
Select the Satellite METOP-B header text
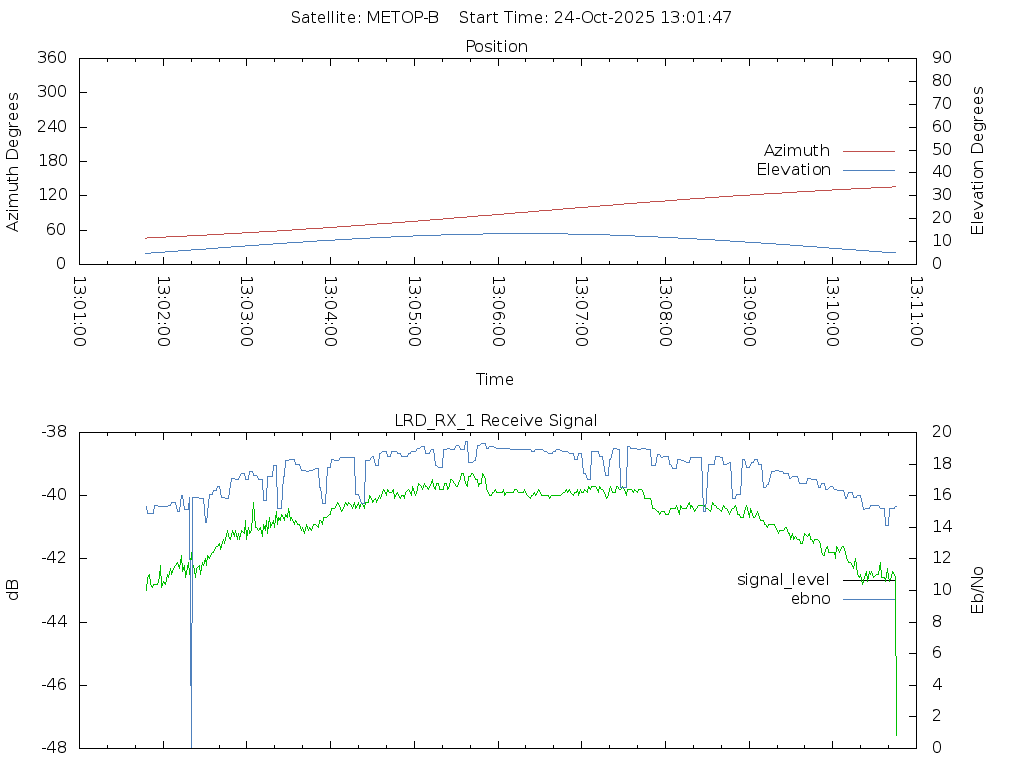[364, 17]
